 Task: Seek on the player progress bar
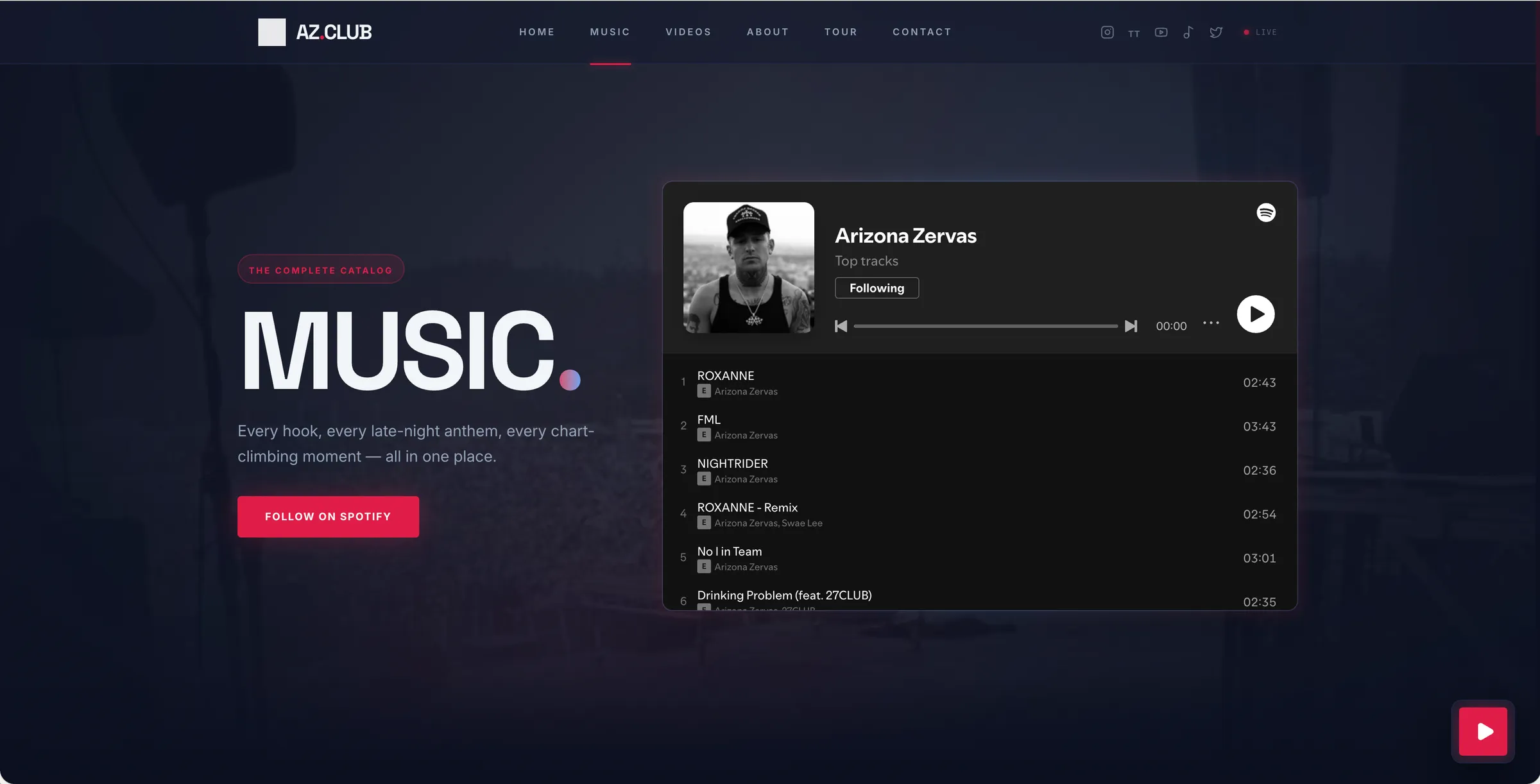pos(986,326)
